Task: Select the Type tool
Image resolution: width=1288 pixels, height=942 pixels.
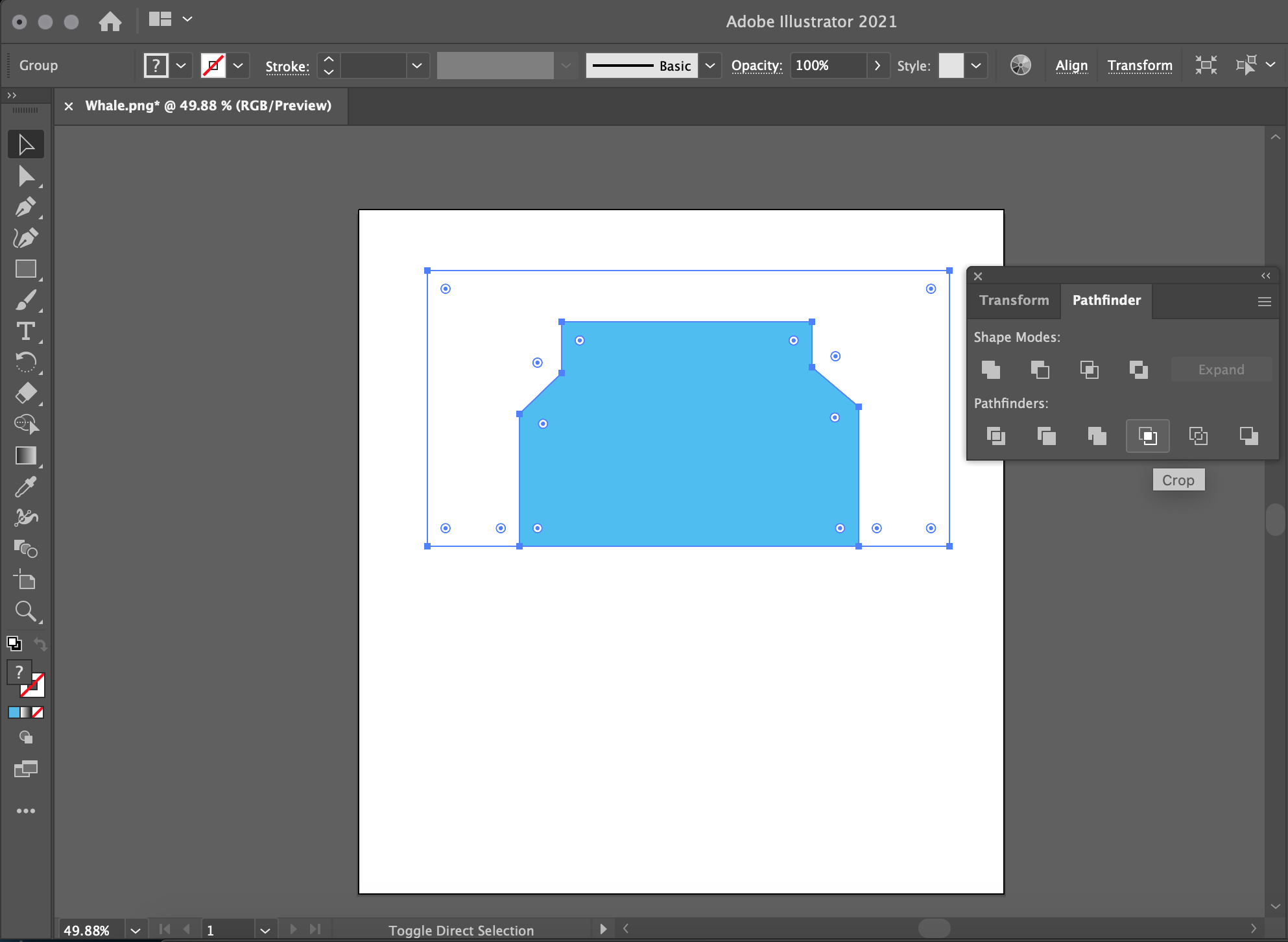Action: [26, 332]
